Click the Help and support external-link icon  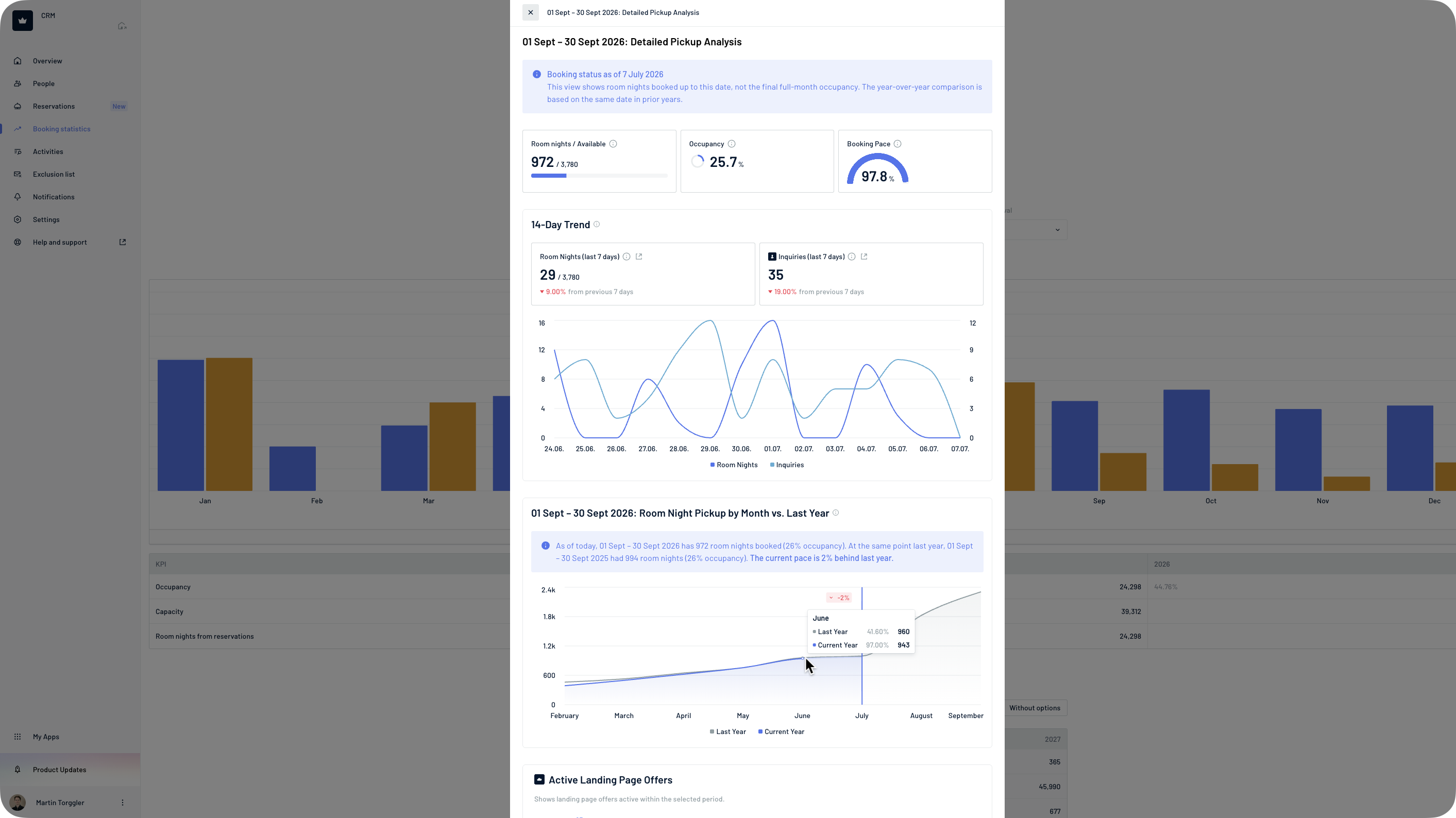click(122, 242)
